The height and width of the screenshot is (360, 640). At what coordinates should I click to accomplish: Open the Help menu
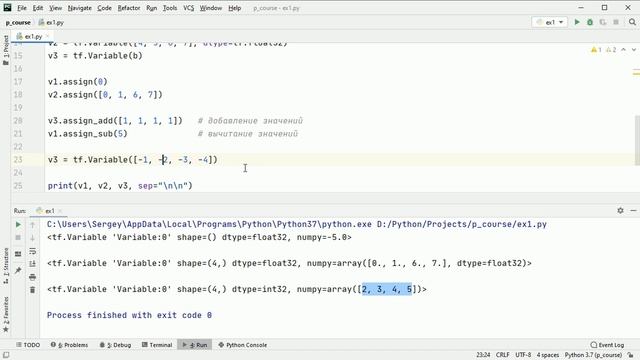click(x=234, y=8)
